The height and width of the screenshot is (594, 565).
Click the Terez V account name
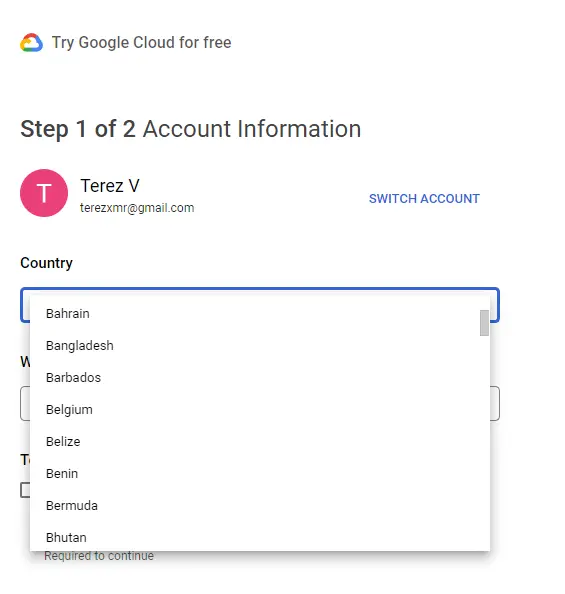(x=110, y=186)
